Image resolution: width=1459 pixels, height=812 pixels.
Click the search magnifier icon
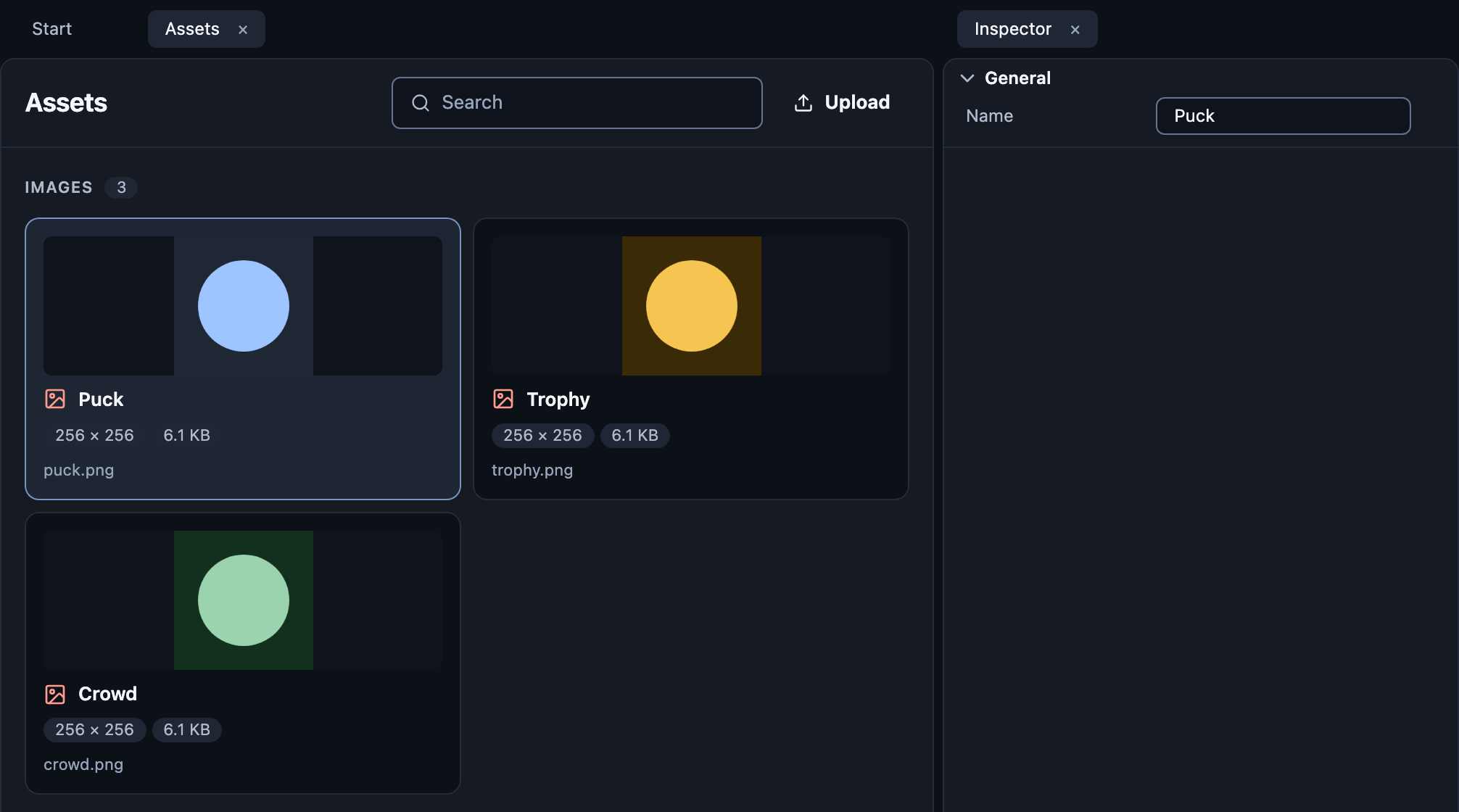point(421,103)
